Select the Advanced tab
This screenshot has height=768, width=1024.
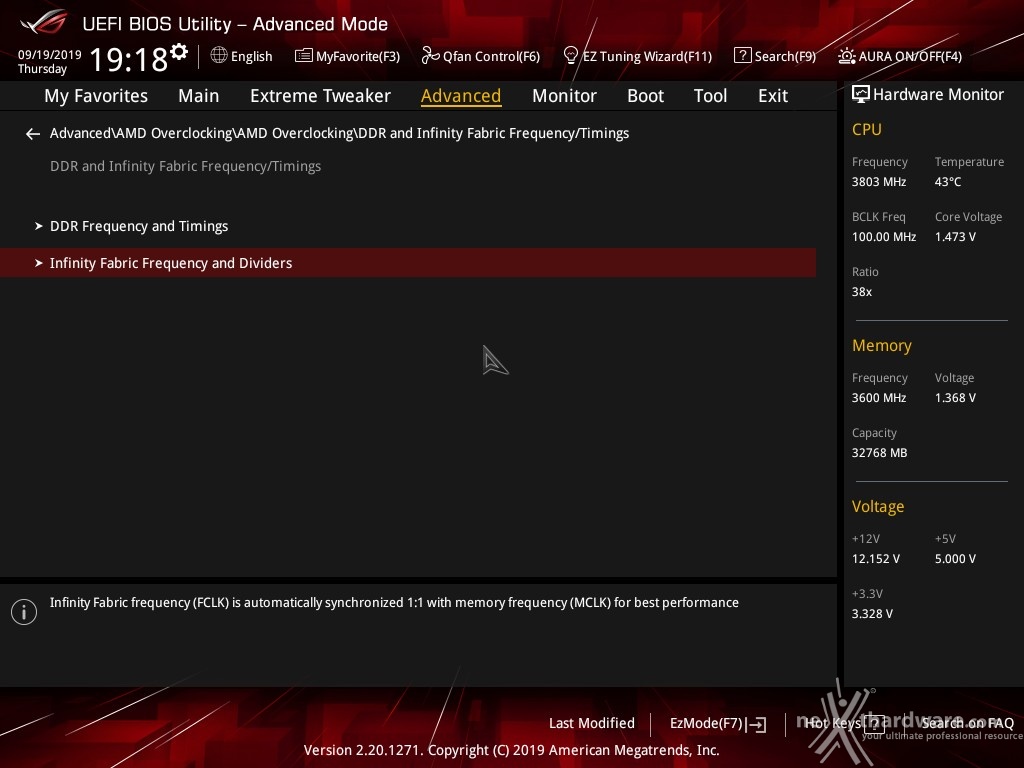coord(461,96)
